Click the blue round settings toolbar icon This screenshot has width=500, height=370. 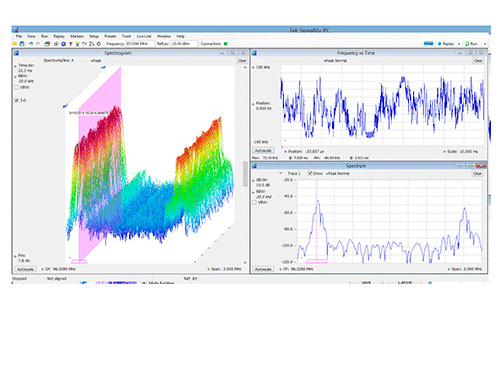click(x=63, y=44)
